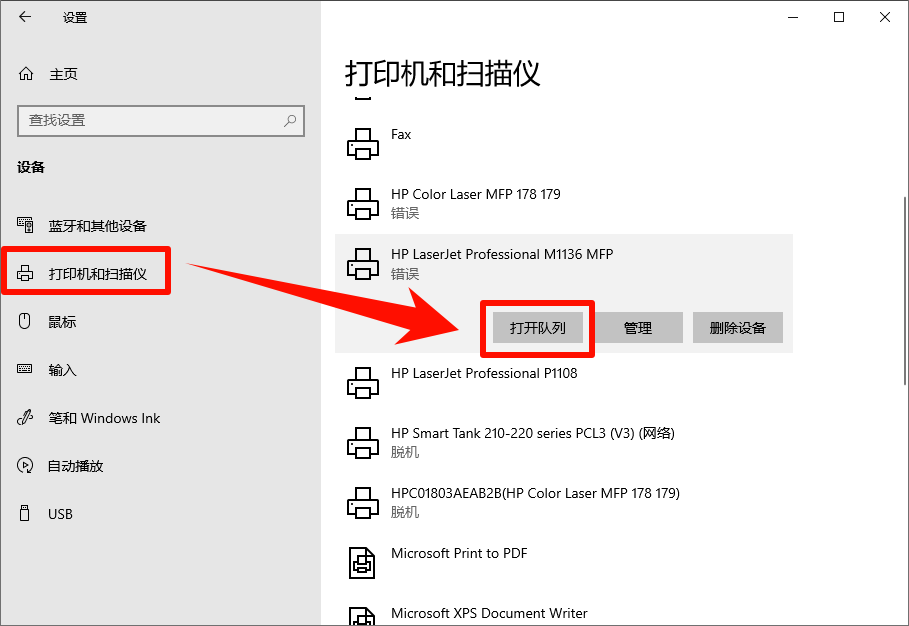Open 笔和 Windows Ink settings

point(104,418)
